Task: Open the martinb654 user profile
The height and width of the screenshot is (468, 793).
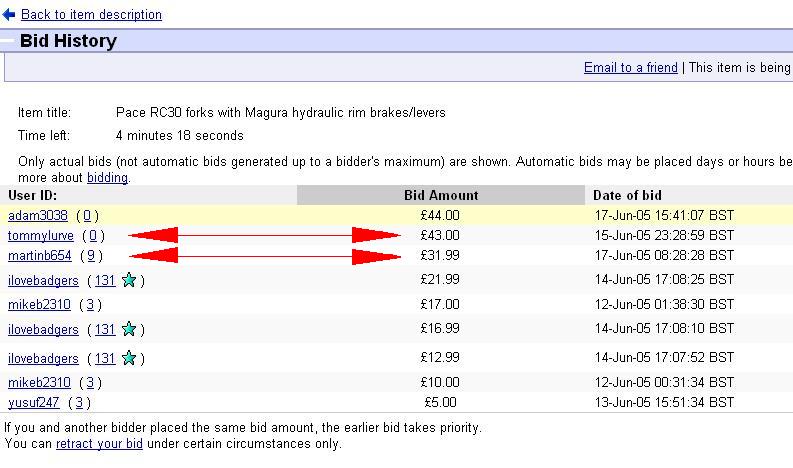Action: coord(40,256)
